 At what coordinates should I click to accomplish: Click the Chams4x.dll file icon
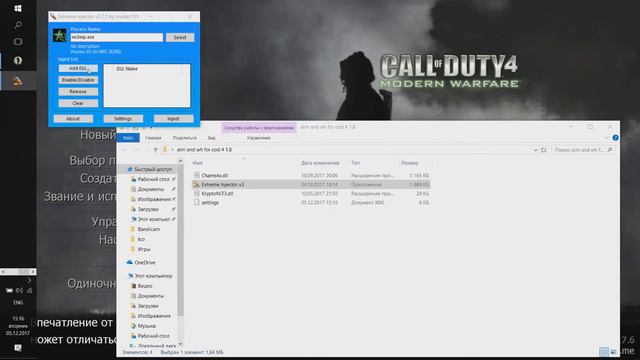[196, 175]
